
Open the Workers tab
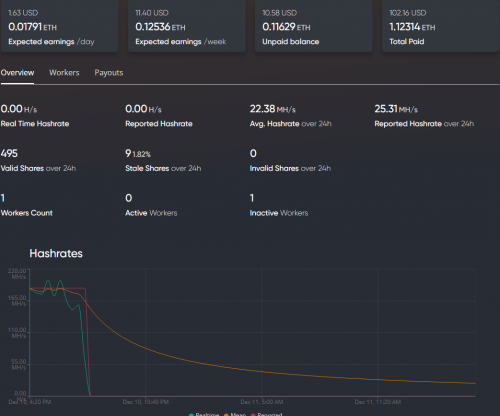64,73
